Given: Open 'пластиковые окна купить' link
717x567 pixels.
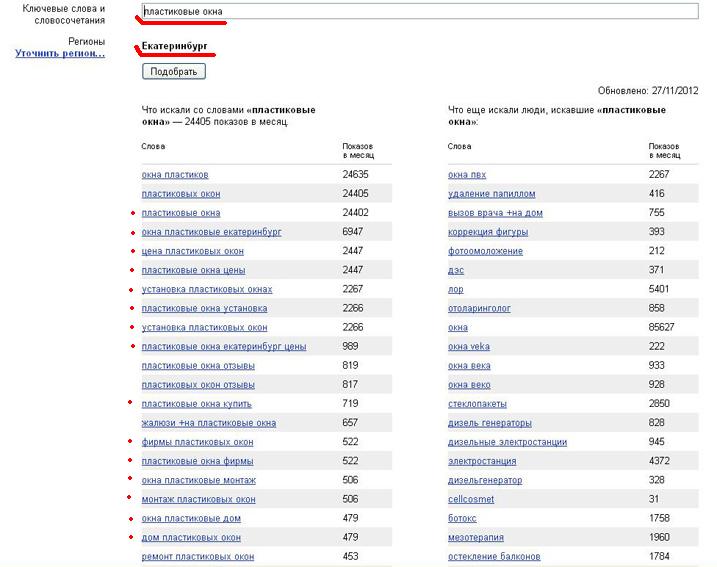Looking at the screenshot, I should pyautogui.click(x=197, y=404).
